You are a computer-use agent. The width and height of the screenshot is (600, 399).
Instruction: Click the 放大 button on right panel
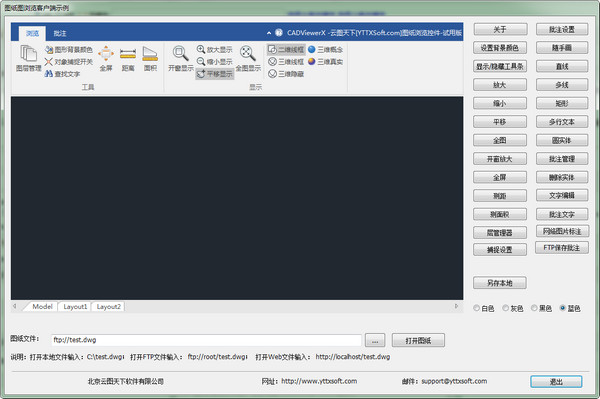click(x=500, y=85)
